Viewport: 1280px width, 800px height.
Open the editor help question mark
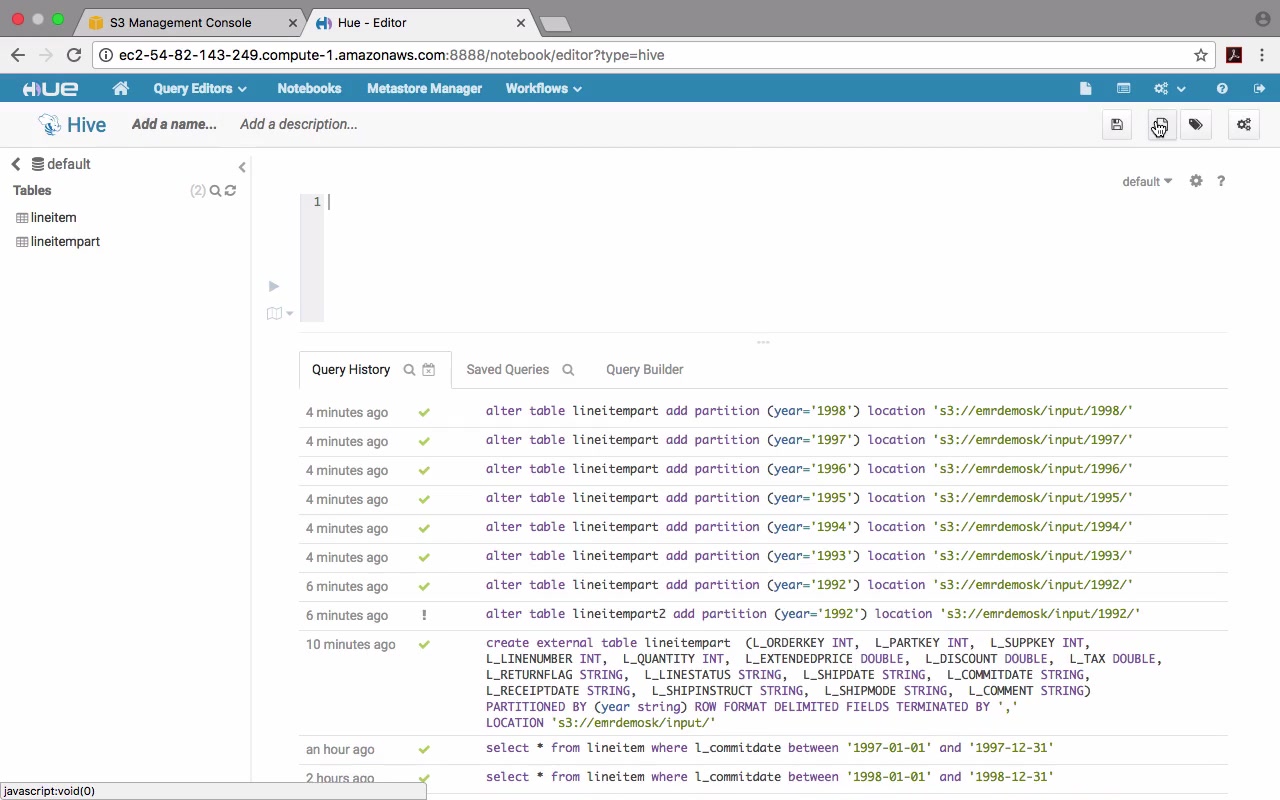tap(1221, 181)
